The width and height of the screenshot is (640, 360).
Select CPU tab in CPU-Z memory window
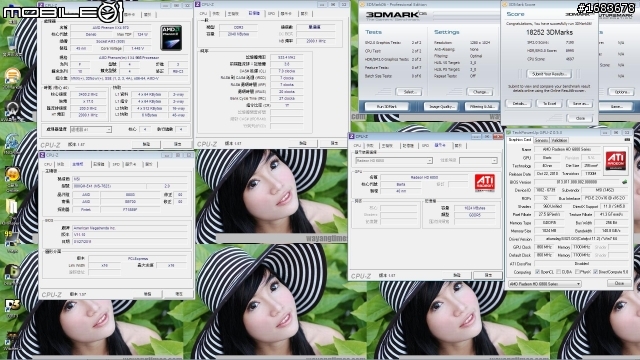tap(203, 14)
